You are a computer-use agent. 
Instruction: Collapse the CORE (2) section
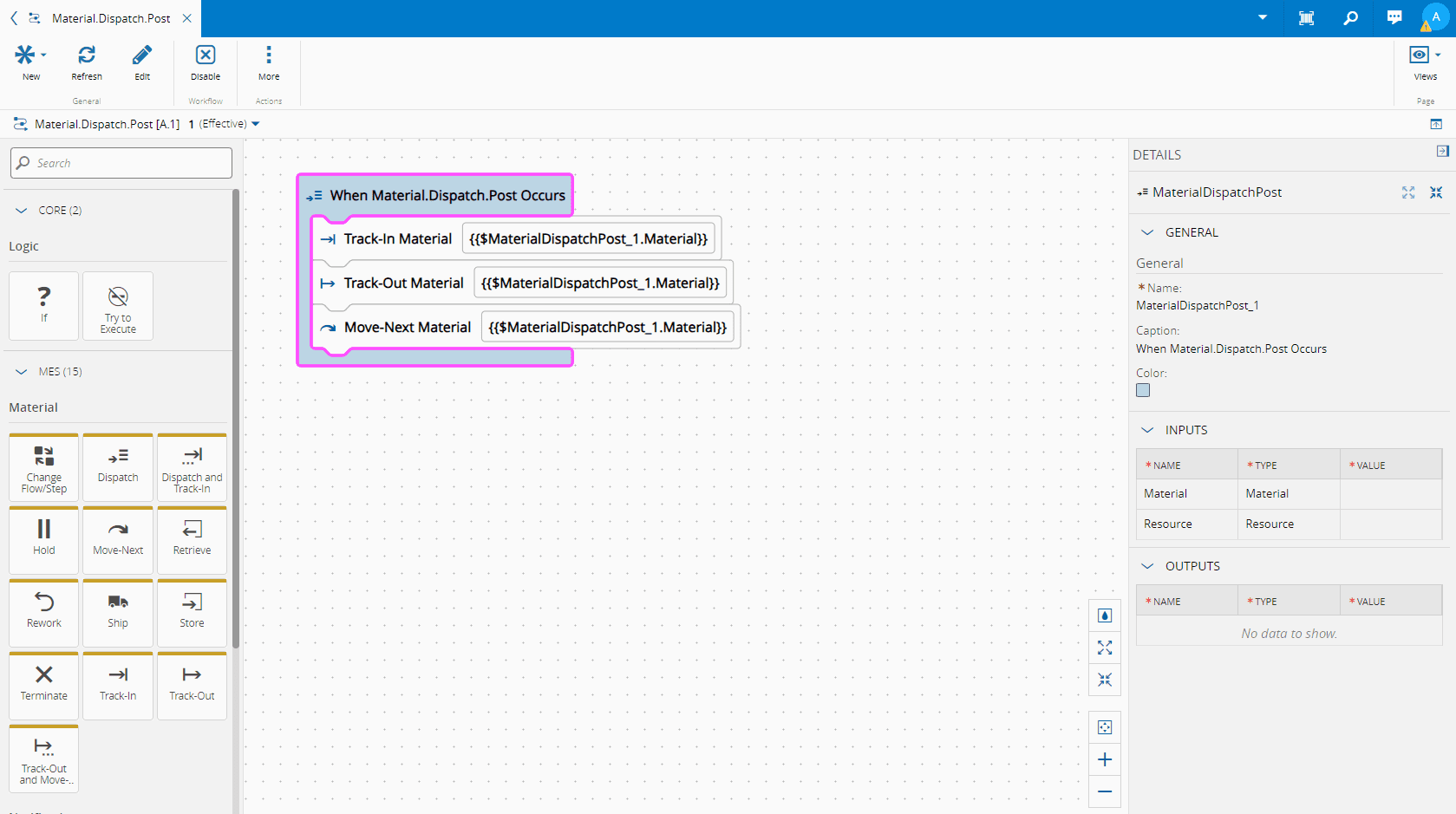tap(23, 211)
